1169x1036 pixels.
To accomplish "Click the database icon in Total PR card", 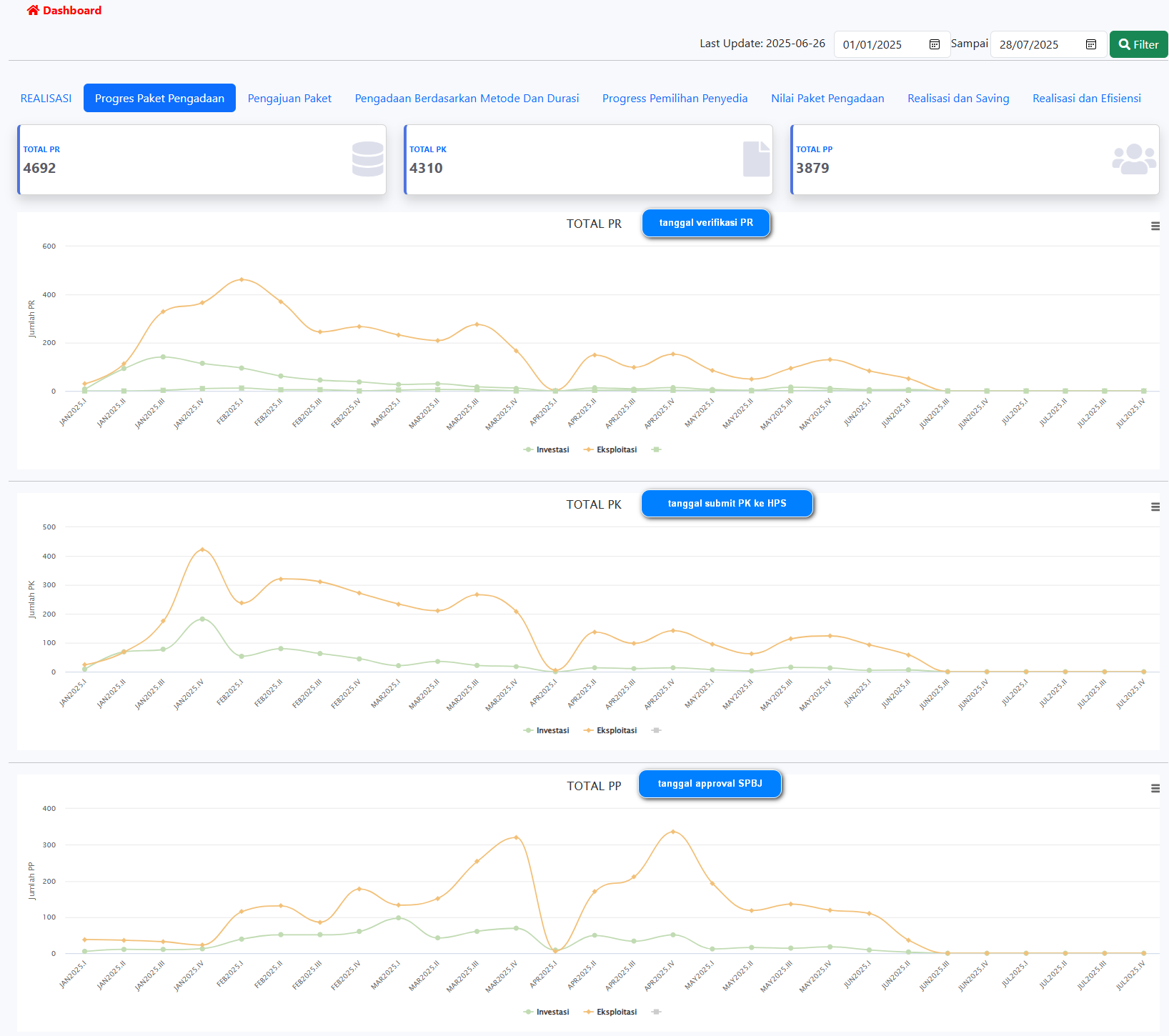I will pos(367,159).
